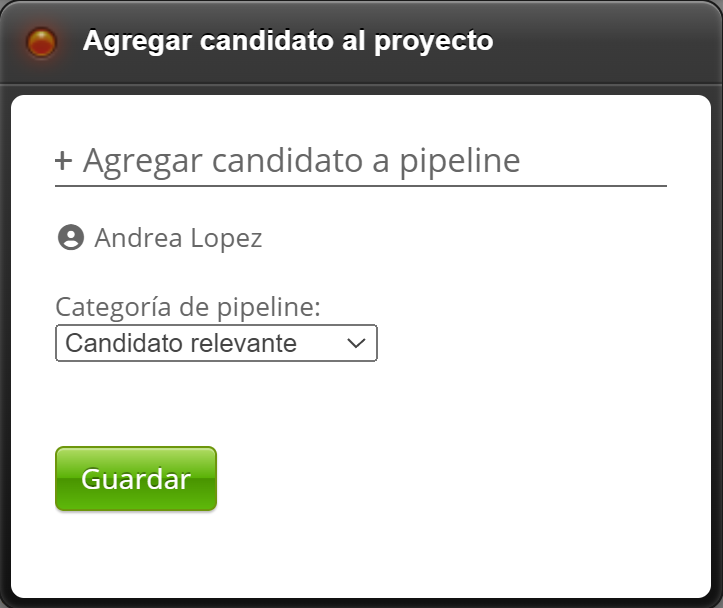Image resolution: width=723 pixels, height=608 pixels.
Task: Click the Agregar candidato a pipeline heading
Action: click(301, 161)
